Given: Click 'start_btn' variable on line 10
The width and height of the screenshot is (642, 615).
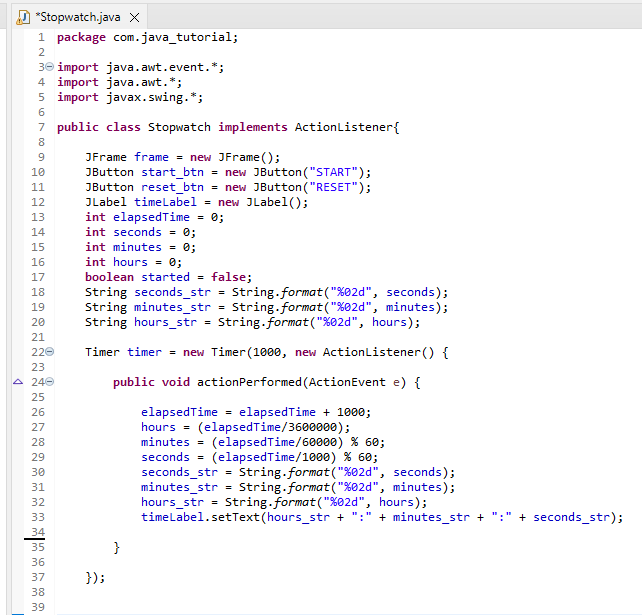Looking at the screenshot, I should click(172, 172).
